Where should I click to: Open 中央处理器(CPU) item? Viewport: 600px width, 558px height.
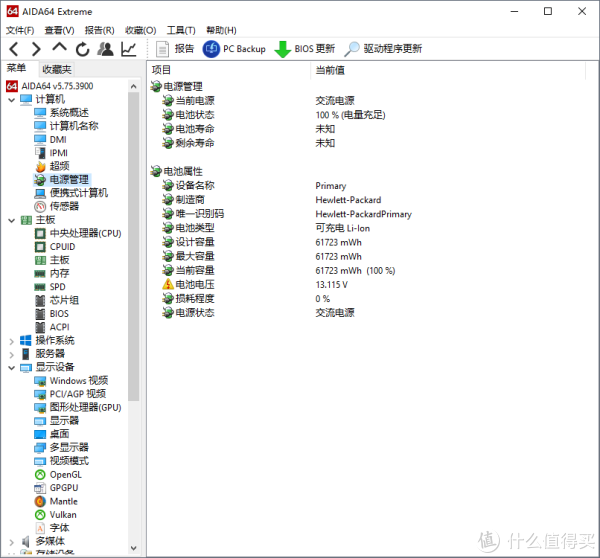pos(78,233)
